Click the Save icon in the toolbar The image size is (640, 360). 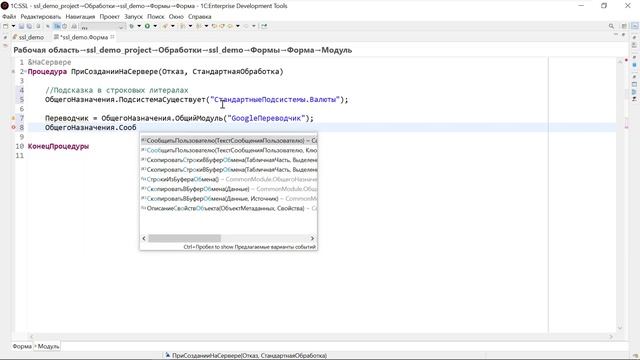pos(22,26)
